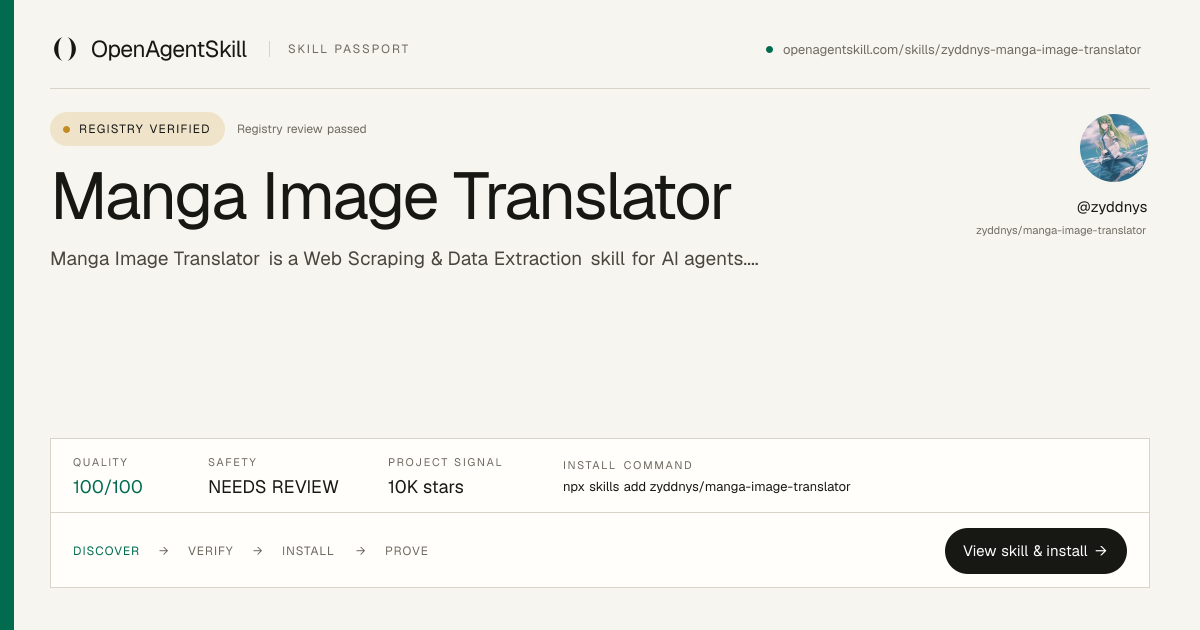Screen dimensions: 1200x630
Task: Click the OpenAgentSkill parentheses logo icon
Action: [x=65, y=49]
